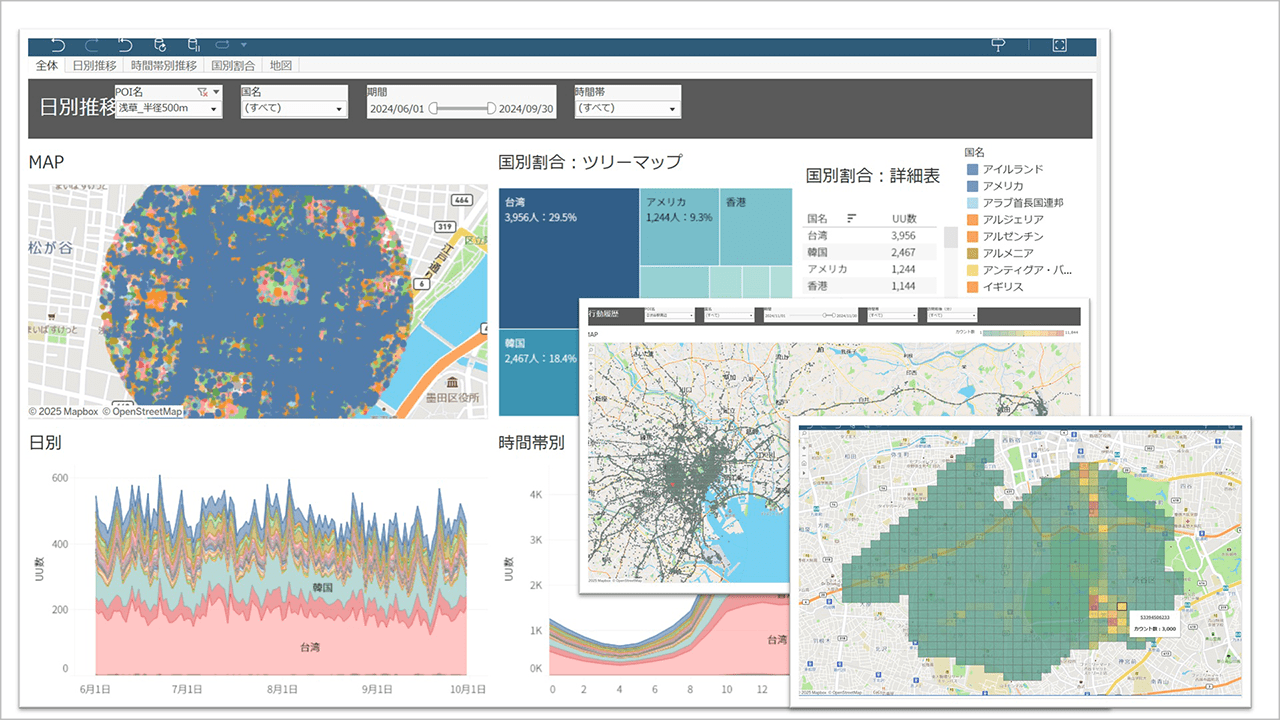Open the presentation guide signpost icon

point(997,45)
